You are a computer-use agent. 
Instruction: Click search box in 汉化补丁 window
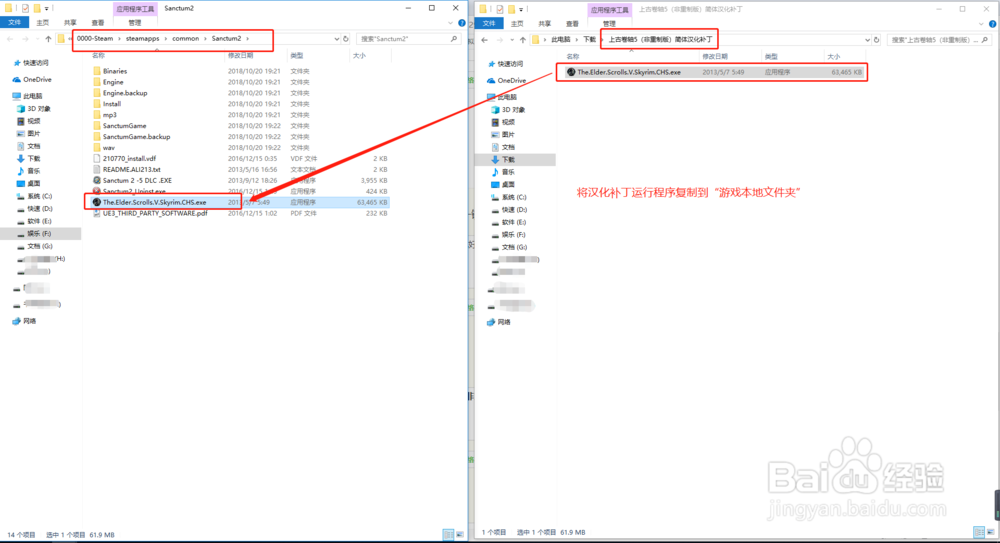pos(939,40)
